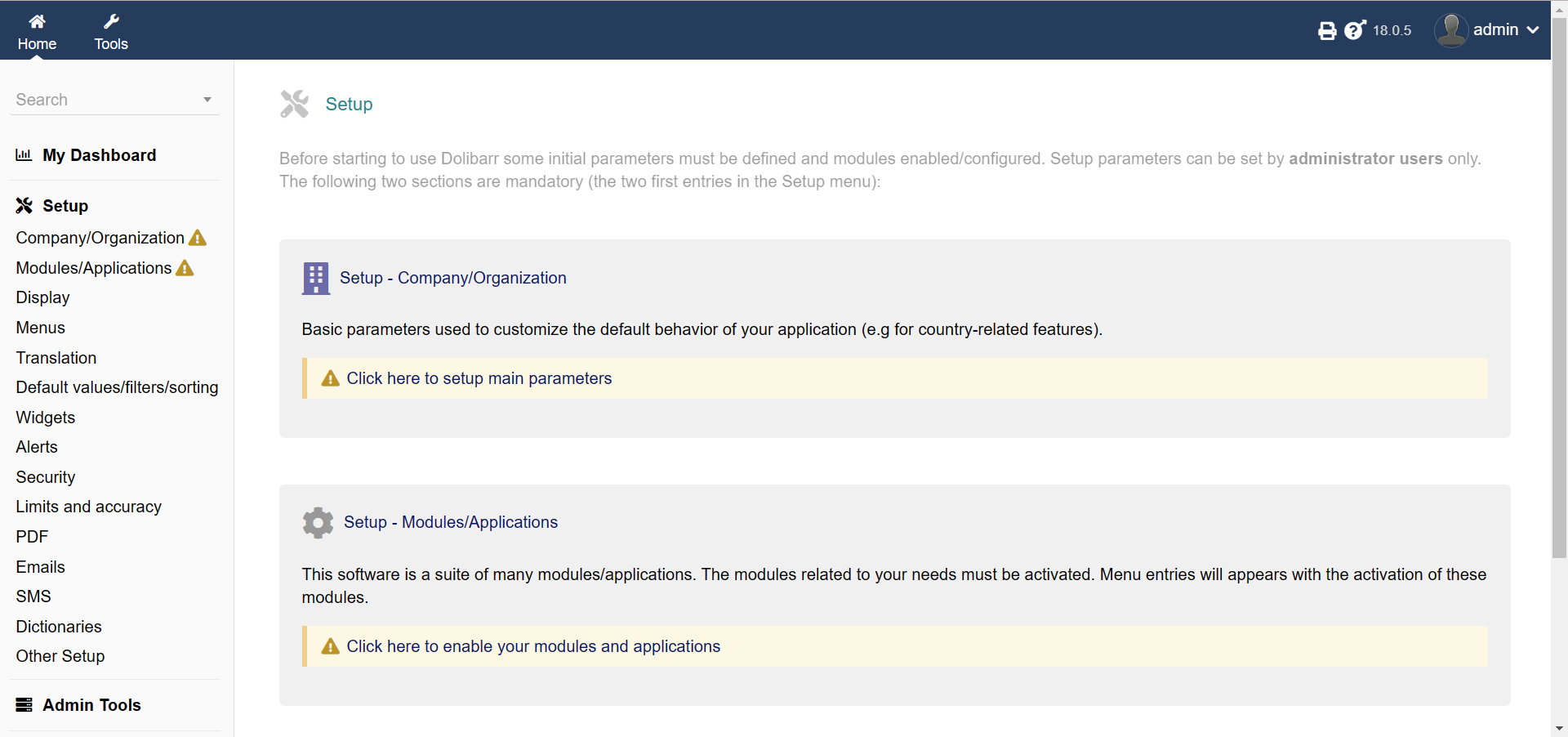Open Setup - Modules/Applications heading link
1568x737 pixels.
click(450, 523)
